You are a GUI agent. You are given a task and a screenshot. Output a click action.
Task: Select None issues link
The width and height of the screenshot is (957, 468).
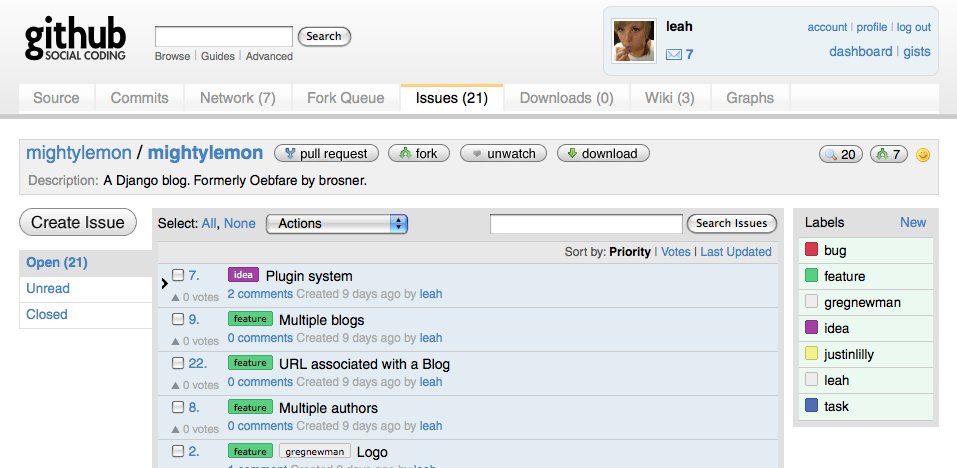point(239,224)
